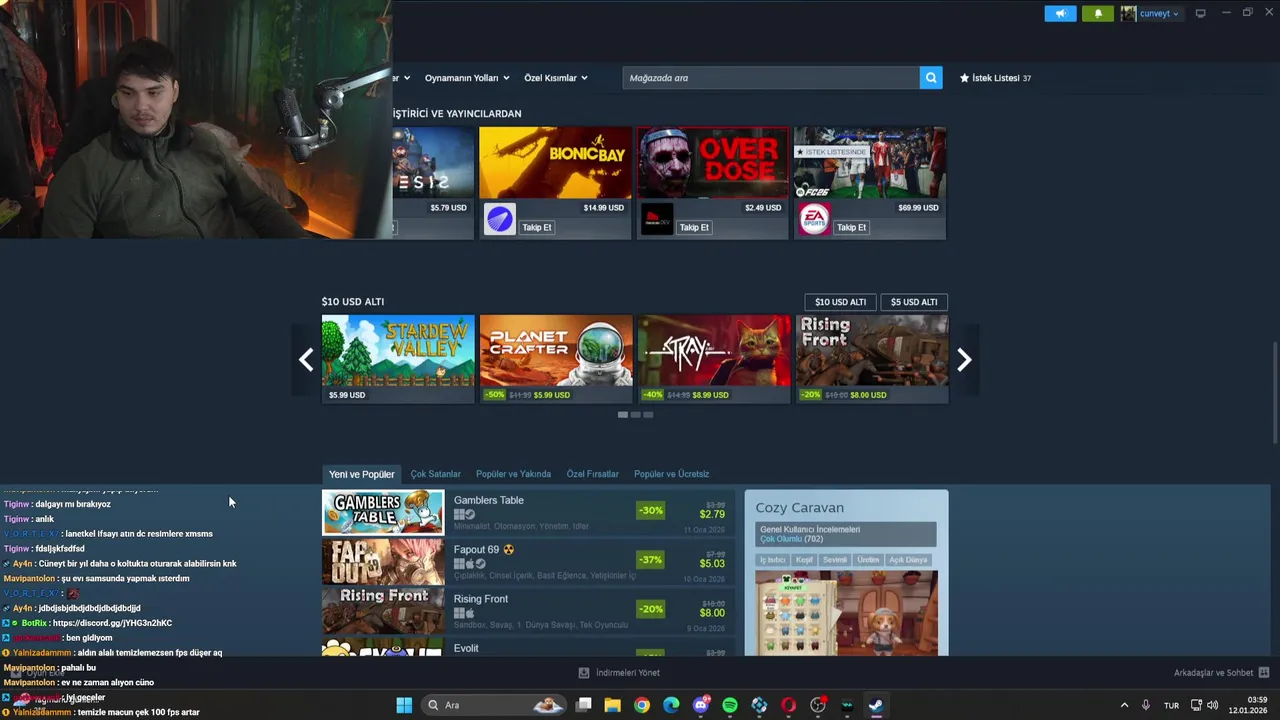Select the Yeni ve Popüler tab
This screenshot has height=720, width=1280.
pos(362,474)
